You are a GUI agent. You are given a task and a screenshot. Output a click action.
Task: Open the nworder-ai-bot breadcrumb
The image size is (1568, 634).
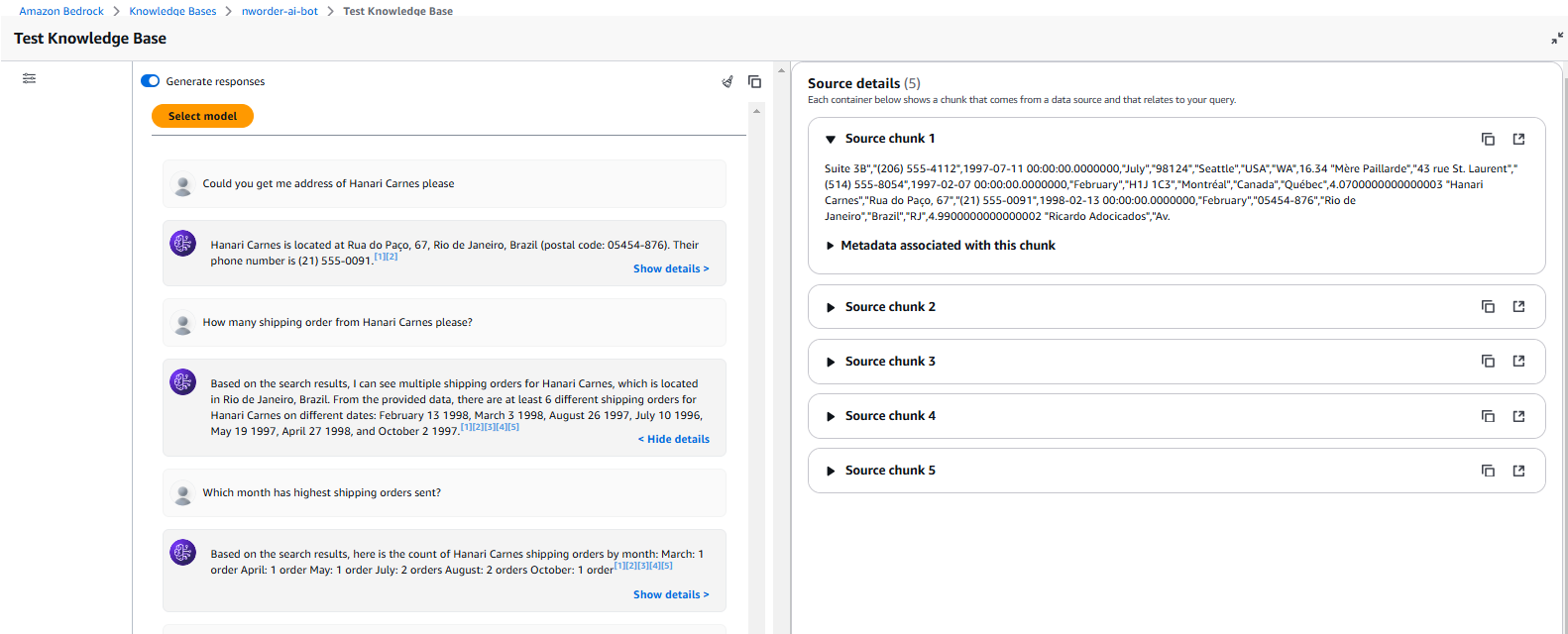tap(280, 11)
